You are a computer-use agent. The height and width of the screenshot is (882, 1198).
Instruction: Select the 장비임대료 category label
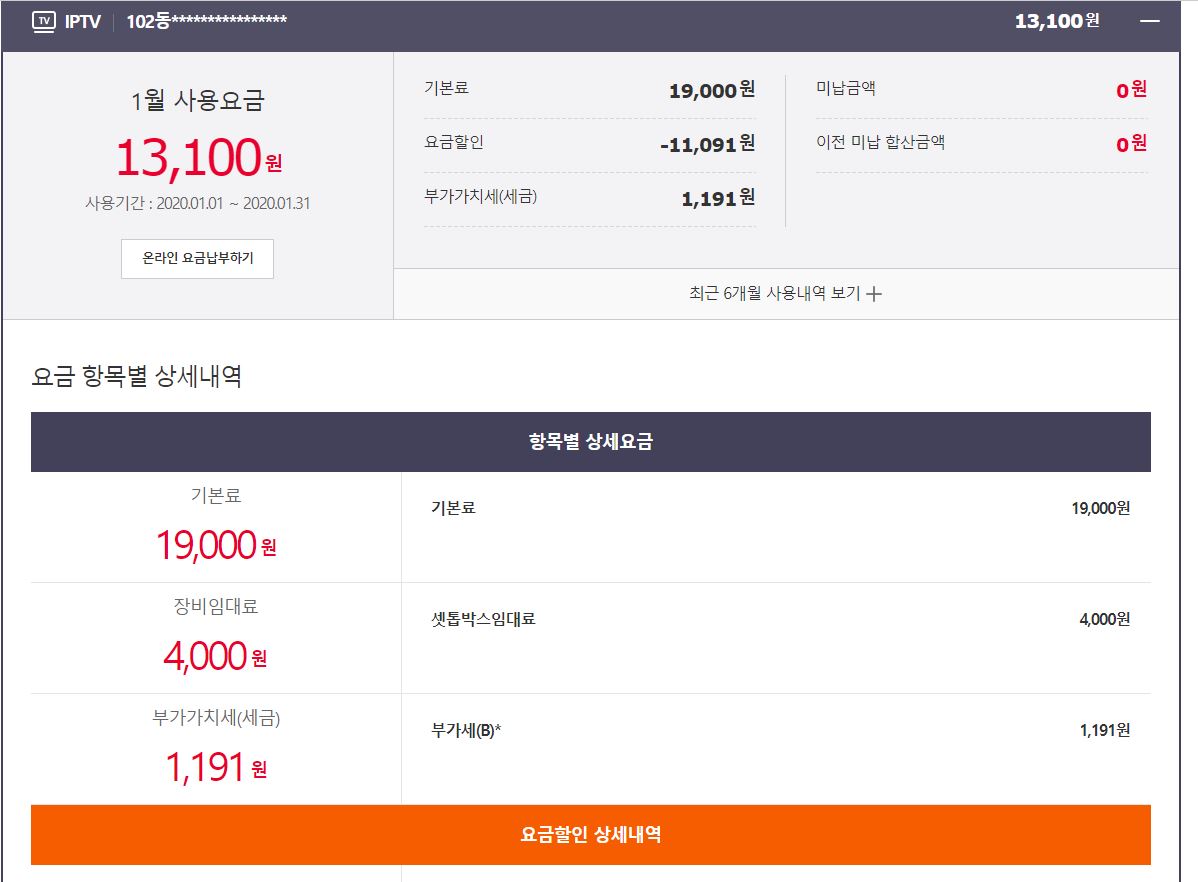tap(215, 606)
